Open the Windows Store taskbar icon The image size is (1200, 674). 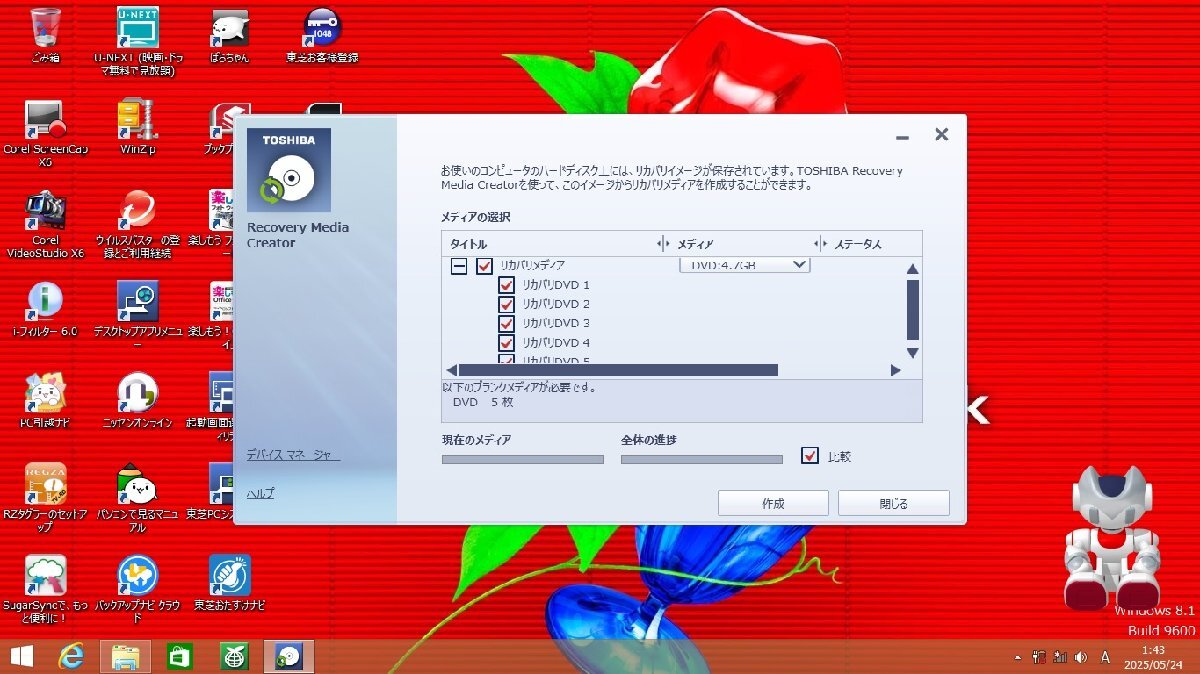coord(180,657)
